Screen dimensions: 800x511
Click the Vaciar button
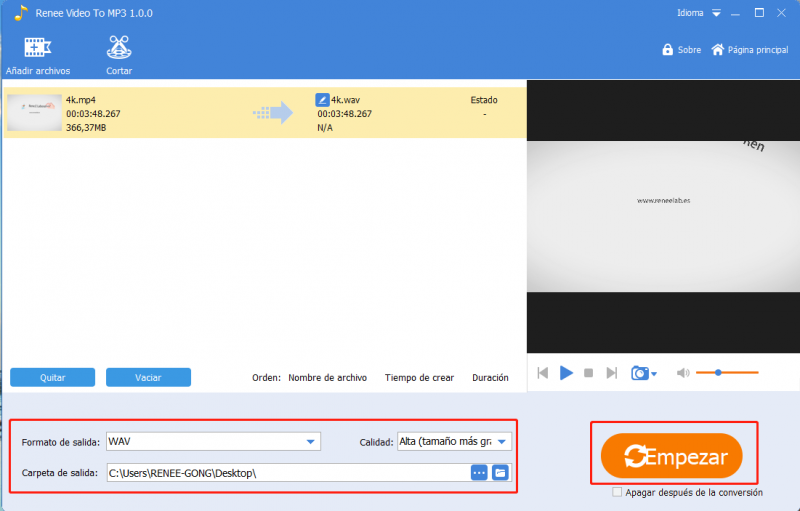pos(148,377)
